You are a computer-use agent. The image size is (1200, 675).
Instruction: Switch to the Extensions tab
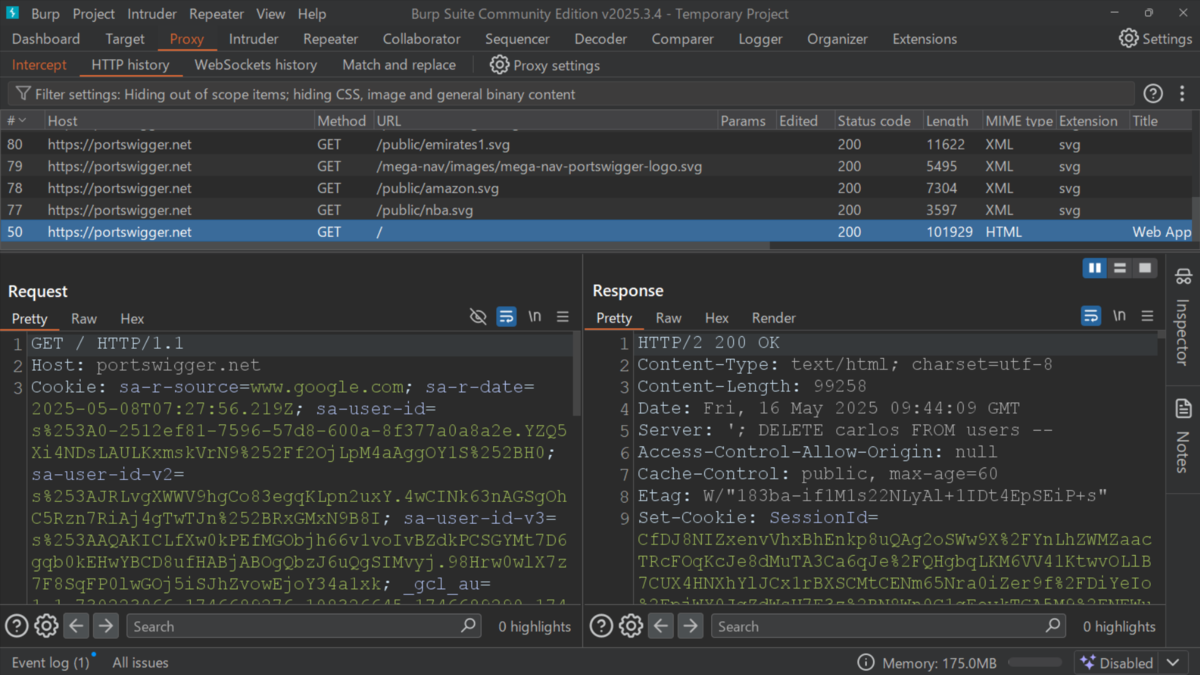pos(924,39)
